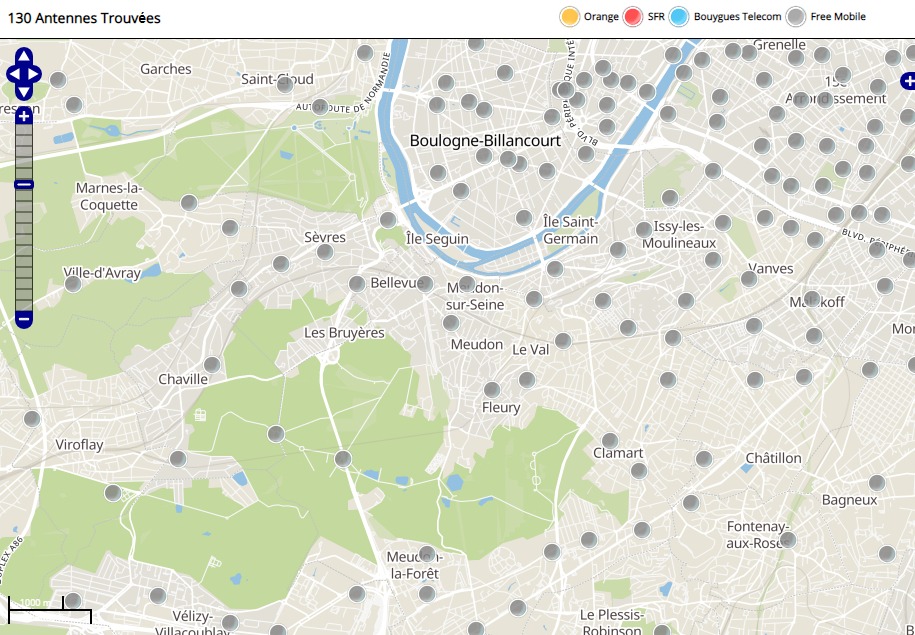Pan the map down with the arrow
This screenshot has width=915, height=635.
click(x=24, y=92)
